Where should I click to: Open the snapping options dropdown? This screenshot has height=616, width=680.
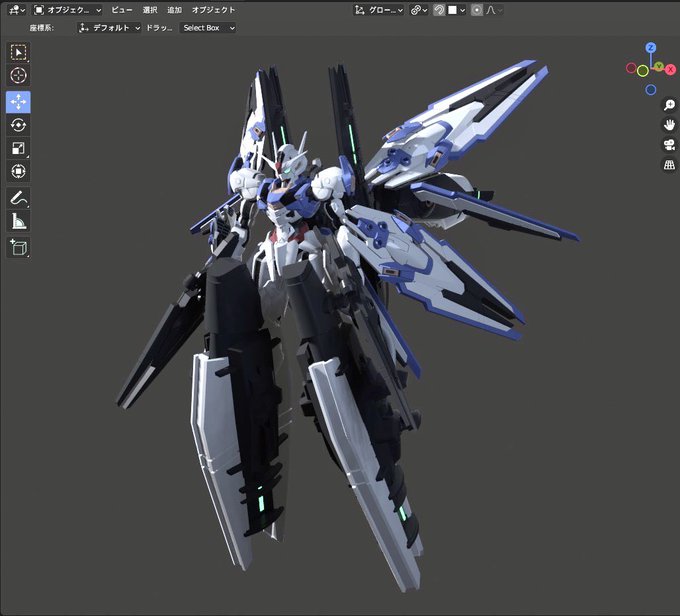tap(456, 10)
